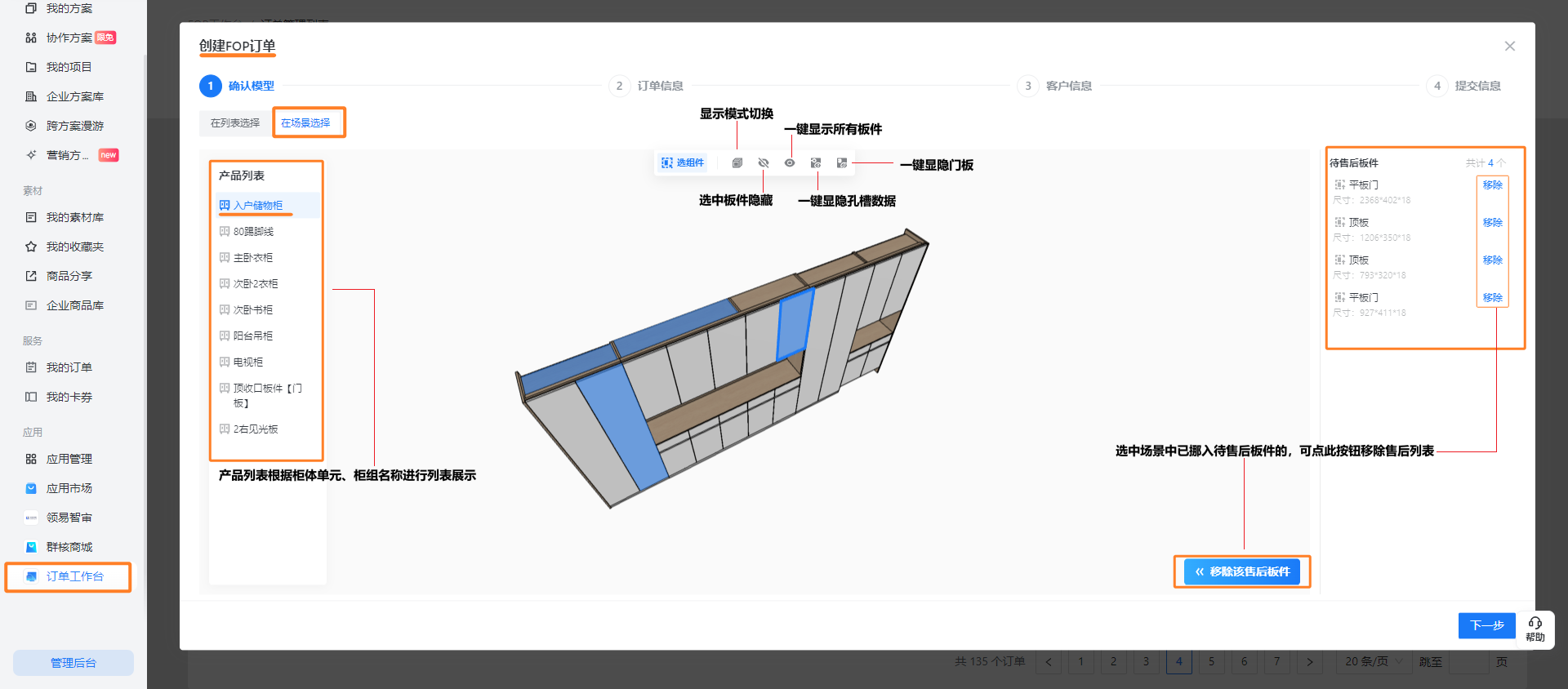The image size is (1568, 689).
Task: Toggle hole and slot data visibility
Action: pyautogui.click(x=816, y=163)
